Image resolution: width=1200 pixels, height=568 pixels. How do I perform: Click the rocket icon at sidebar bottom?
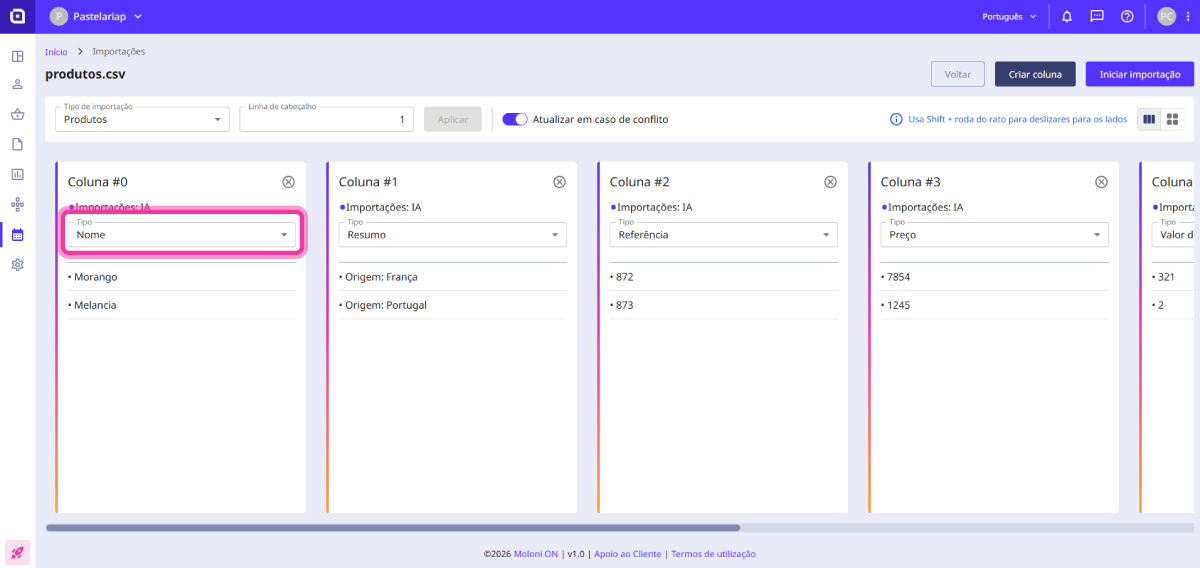(x=17, y=552)
